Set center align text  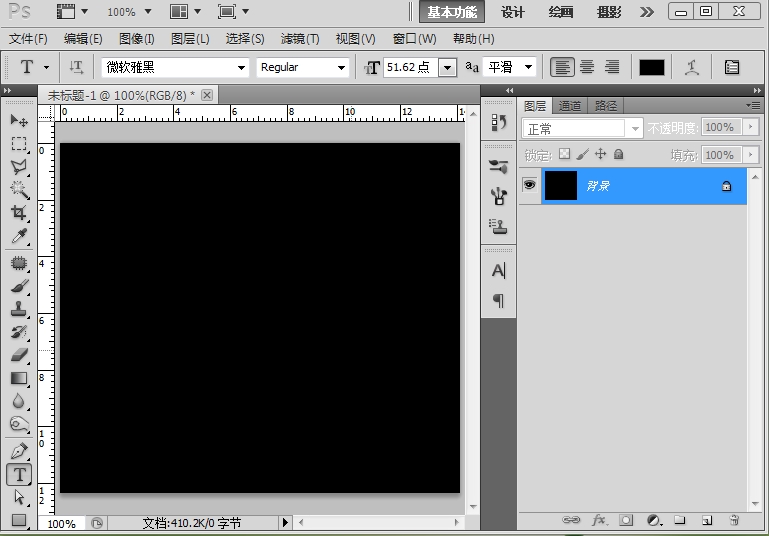[x=587, y=67]
